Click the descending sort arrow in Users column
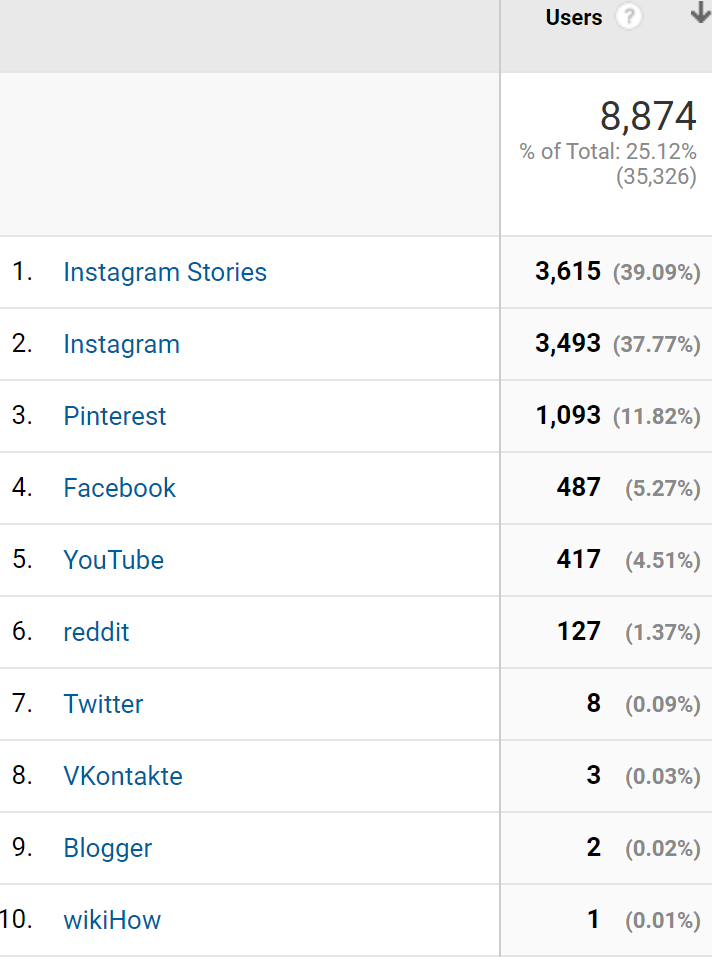Viewport: 712px width, 973px height. (x=701, y=14)
